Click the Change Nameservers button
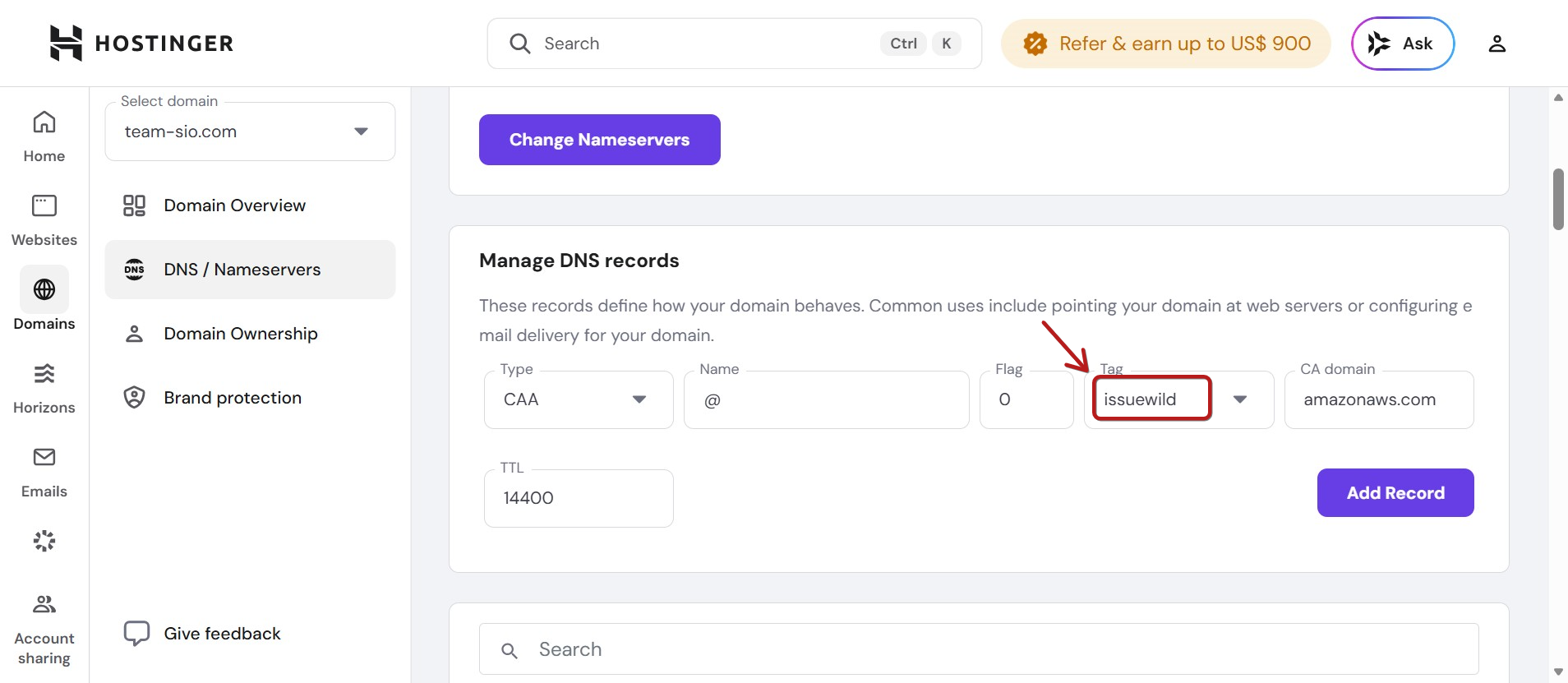The height and width of the screenshot is (683, 1568). (600, 140)
